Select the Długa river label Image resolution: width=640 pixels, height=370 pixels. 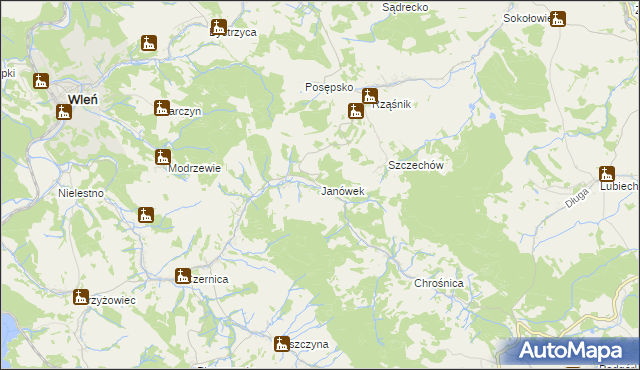pyautogui.click(x=577, y=199)
